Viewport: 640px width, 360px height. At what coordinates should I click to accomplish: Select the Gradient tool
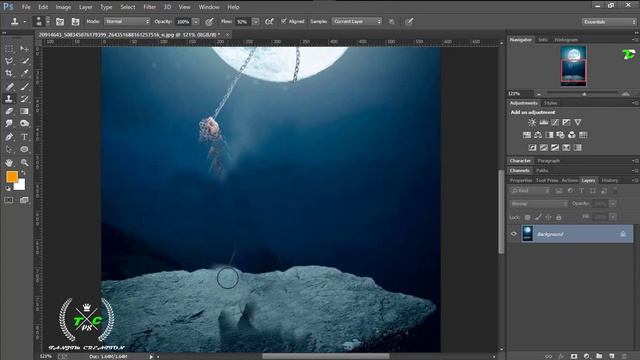(24, 111)
